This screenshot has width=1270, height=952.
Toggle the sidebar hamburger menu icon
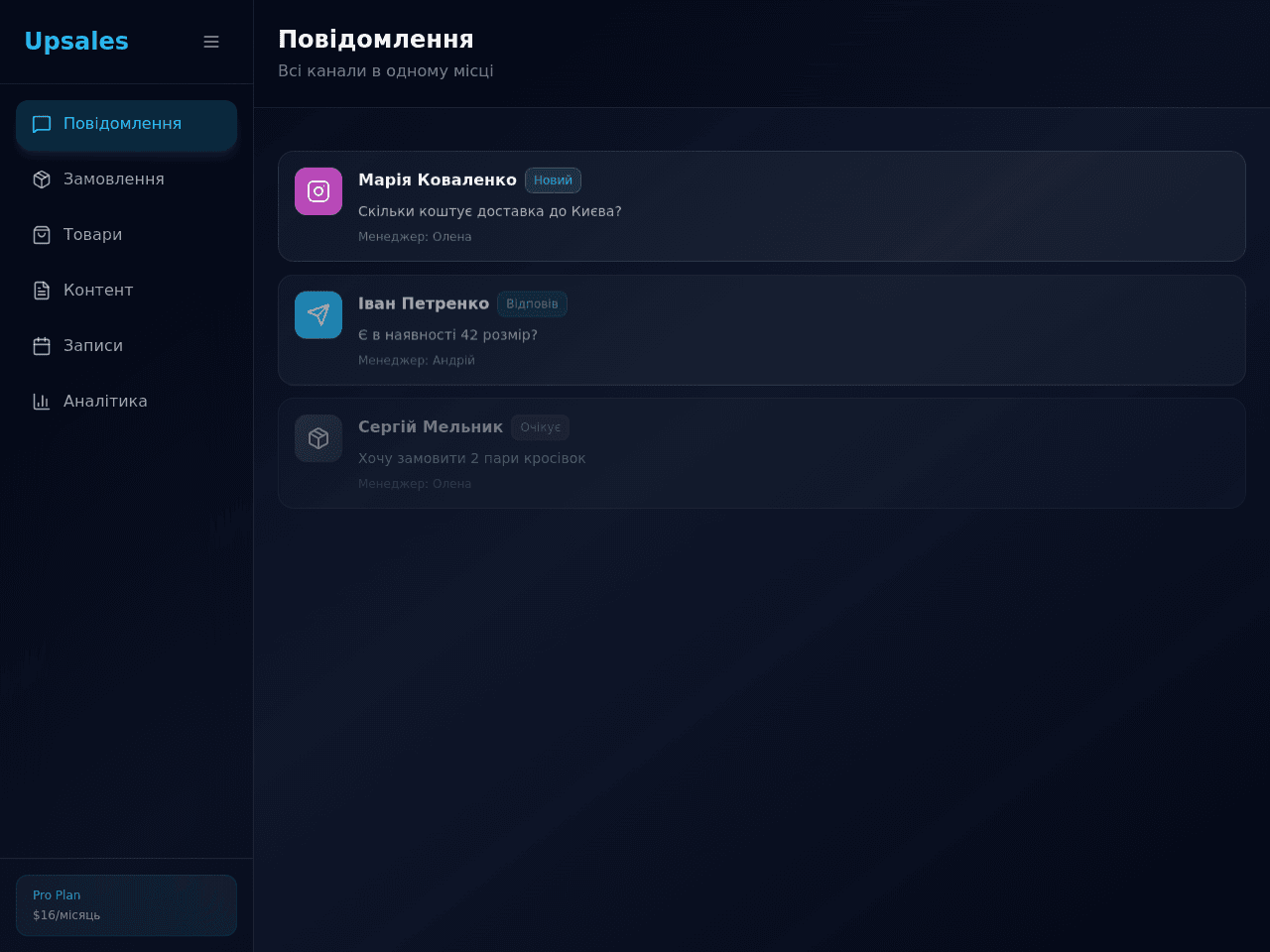click(x=211, y=42)
